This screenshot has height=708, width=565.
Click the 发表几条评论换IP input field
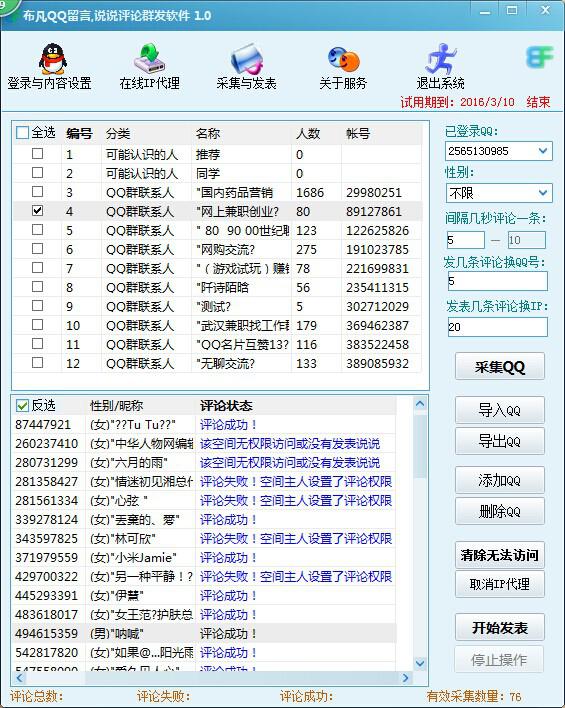coord(497,327)
